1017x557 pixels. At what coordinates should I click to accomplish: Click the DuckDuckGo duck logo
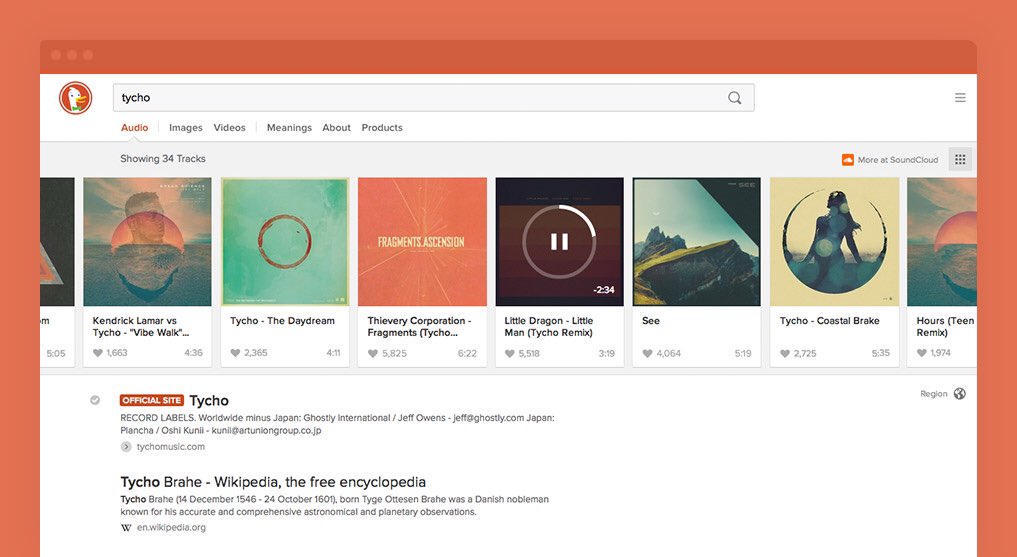(x=75, y=98)
